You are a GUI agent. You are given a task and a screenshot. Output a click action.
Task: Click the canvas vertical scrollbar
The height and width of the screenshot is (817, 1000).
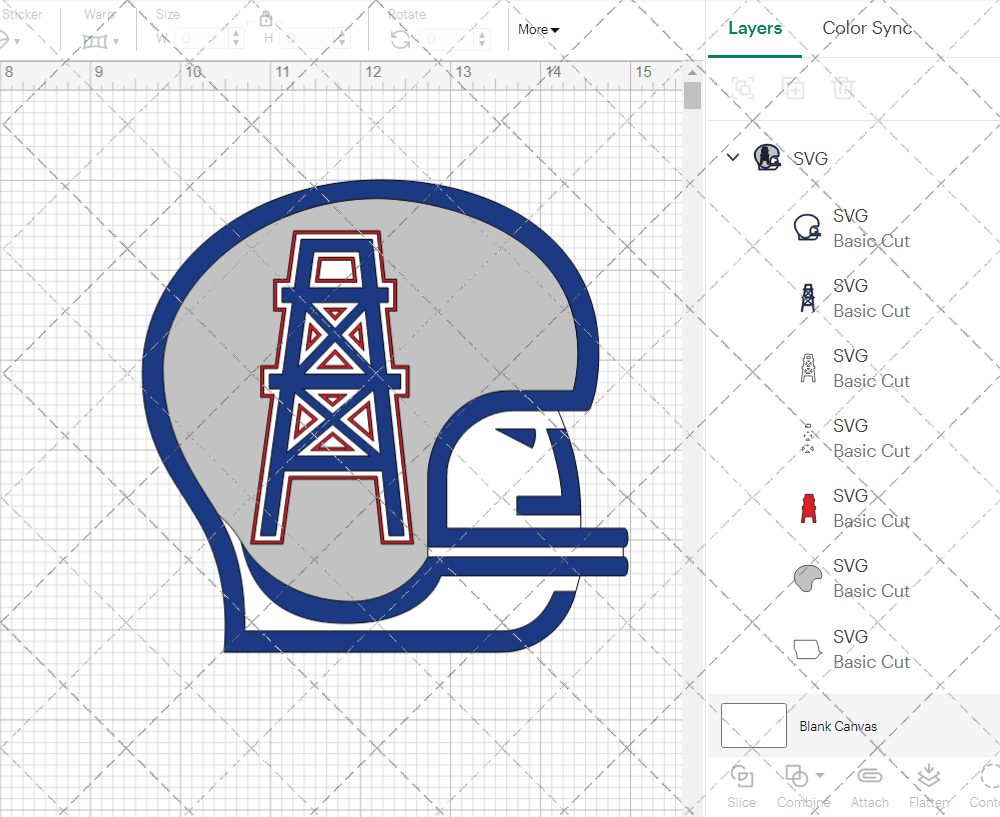click(x=692, y=96)
